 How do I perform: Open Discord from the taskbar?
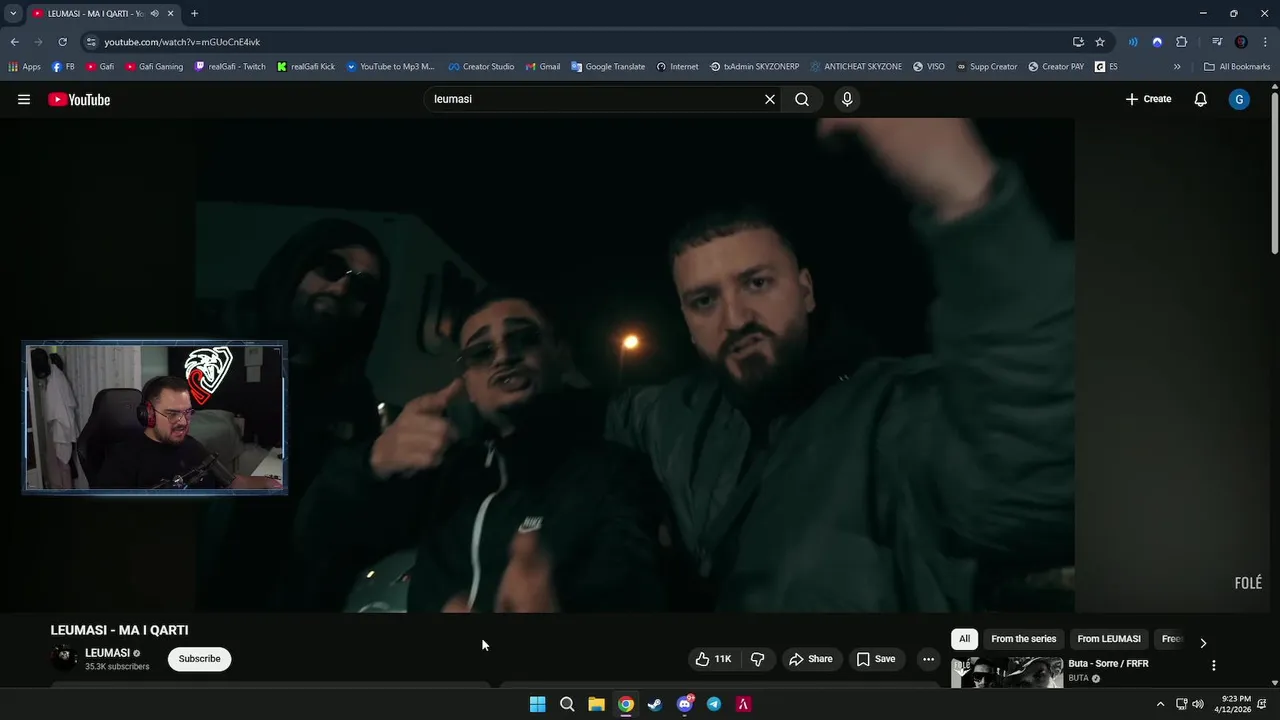(685, 704)
